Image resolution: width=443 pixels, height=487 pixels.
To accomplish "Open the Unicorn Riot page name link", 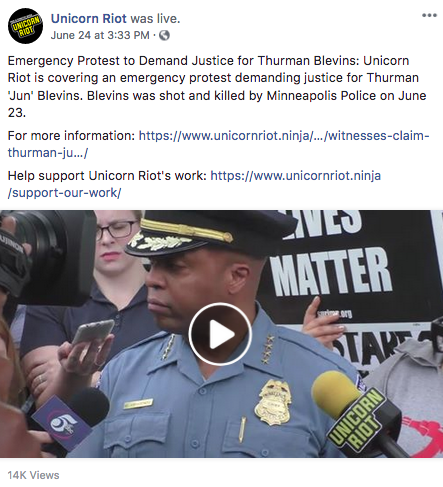I will (x=89, y=19).
